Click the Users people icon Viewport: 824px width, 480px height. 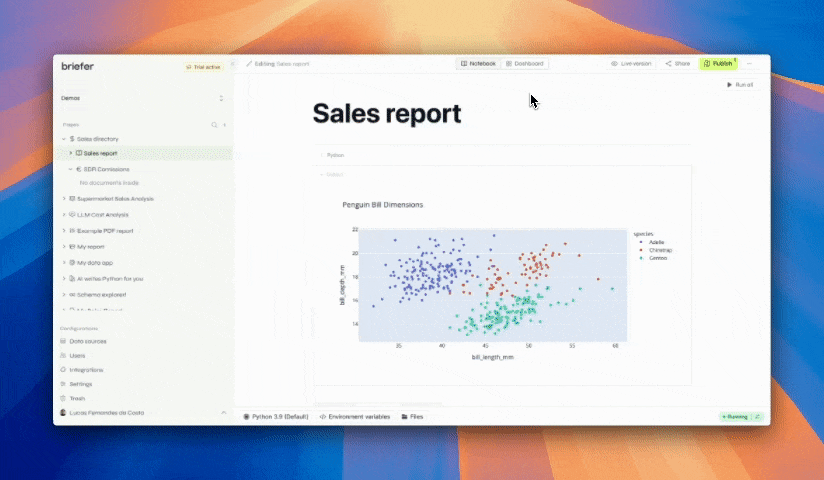click(63, 355)
